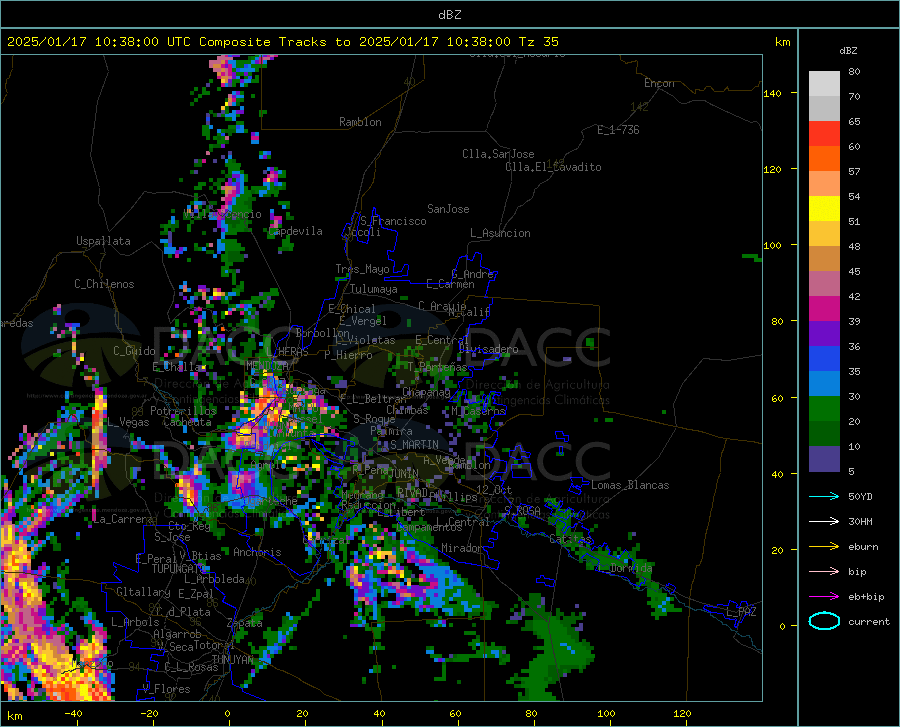Click the magenta eb+bip arrow icon

(x=824, y=597)
